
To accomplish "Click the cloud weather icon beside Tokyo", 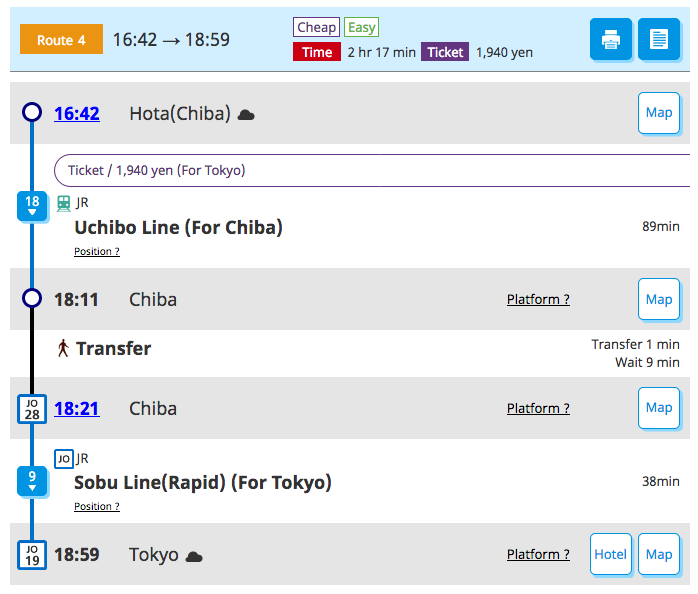I will (194, 556).
